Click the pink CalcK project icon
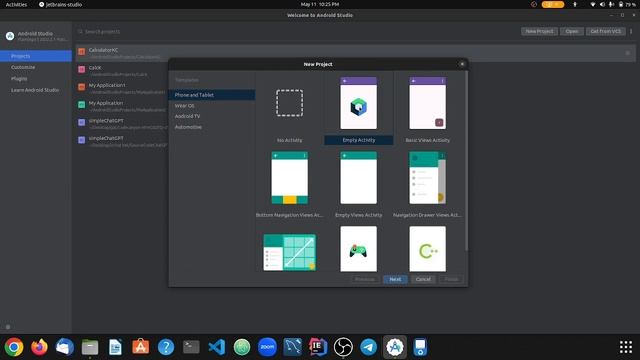Viewport: 640px width, 360px height. (x=82, y=69)
